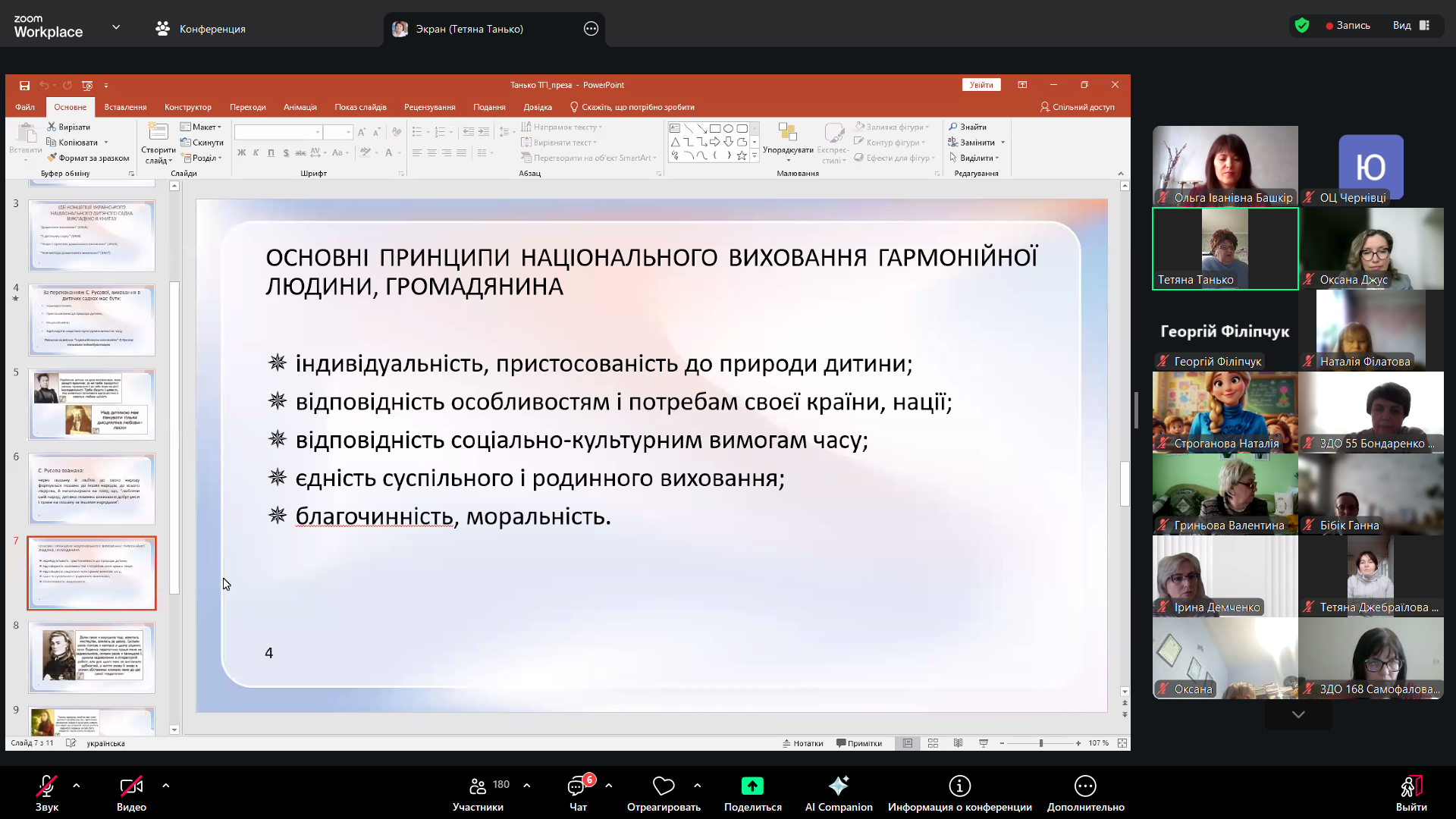Viewport: 1456px width, 819px height.
Task: Click the Выйти leave meeting button
Action: (x=1411, y=793)
